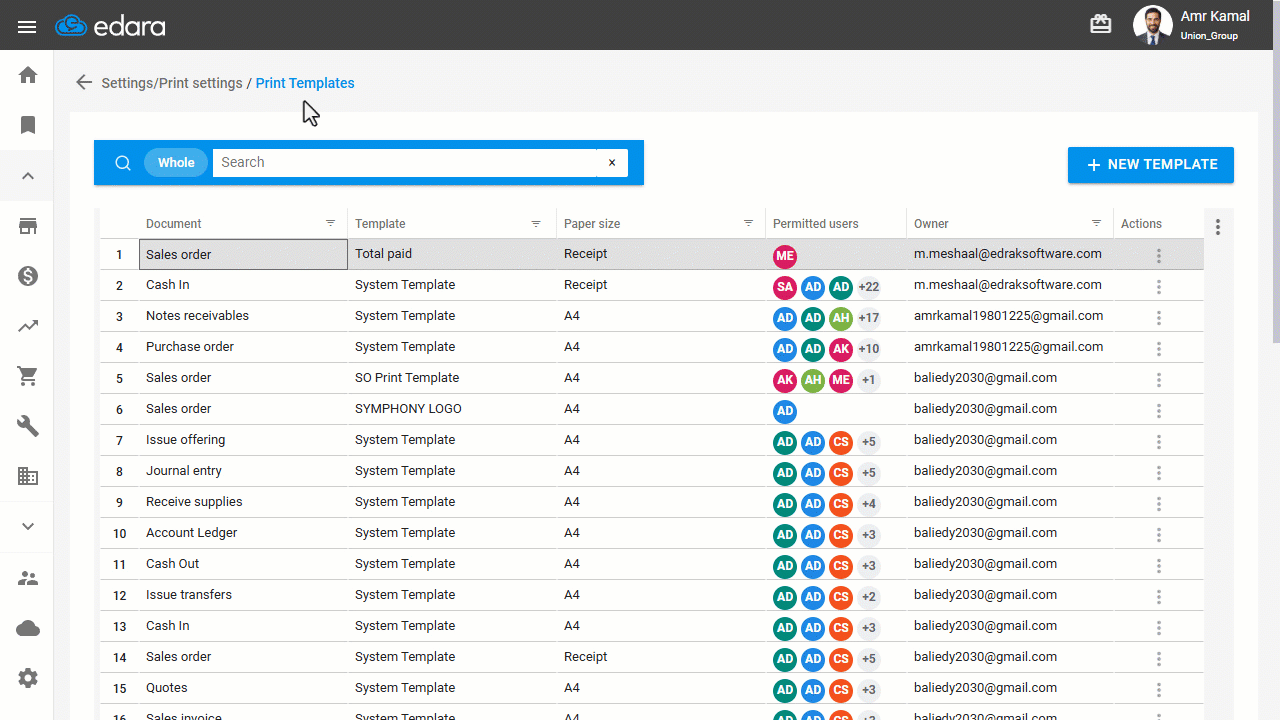
Task: Select the SYMPHONY LOGO template cell
Action: pyautogui.click(x=452, y=409)
